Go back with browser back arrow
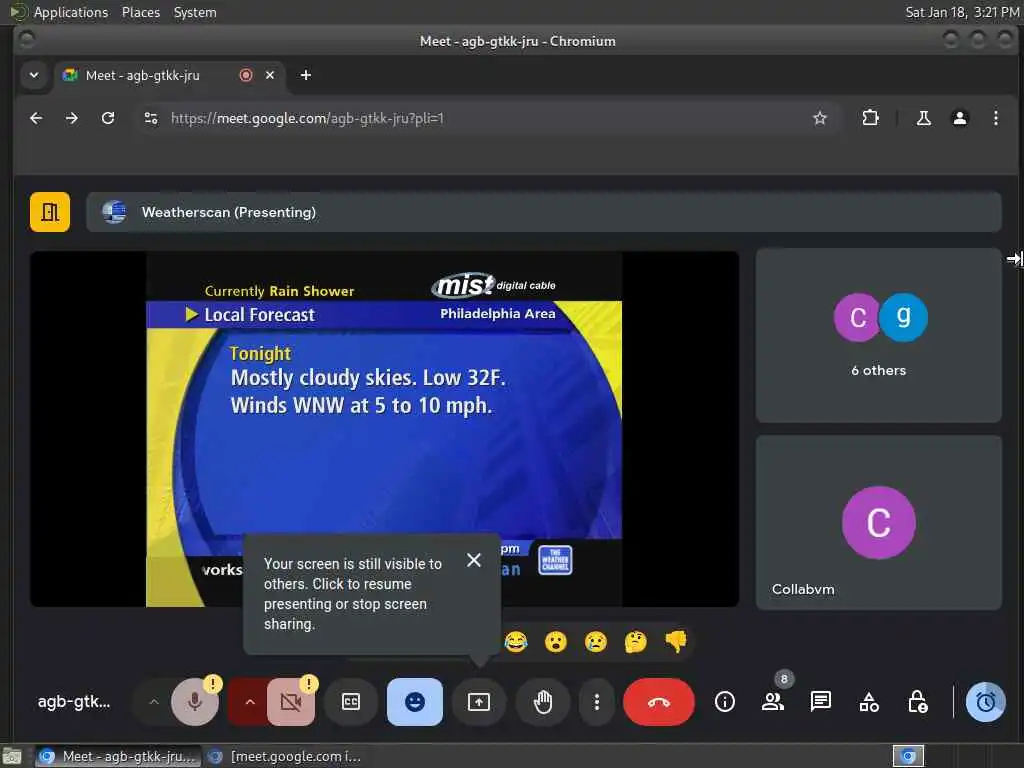Viewport: 1024px width, 768px height. coord(36,118)
